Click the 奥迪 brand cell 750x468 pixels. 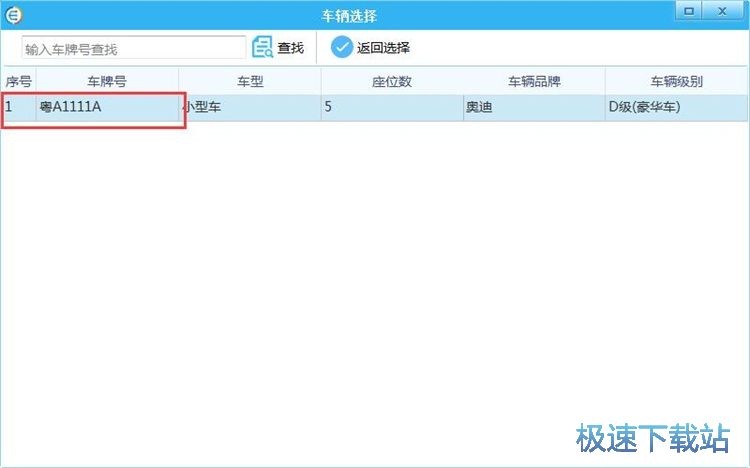point(534,107)
